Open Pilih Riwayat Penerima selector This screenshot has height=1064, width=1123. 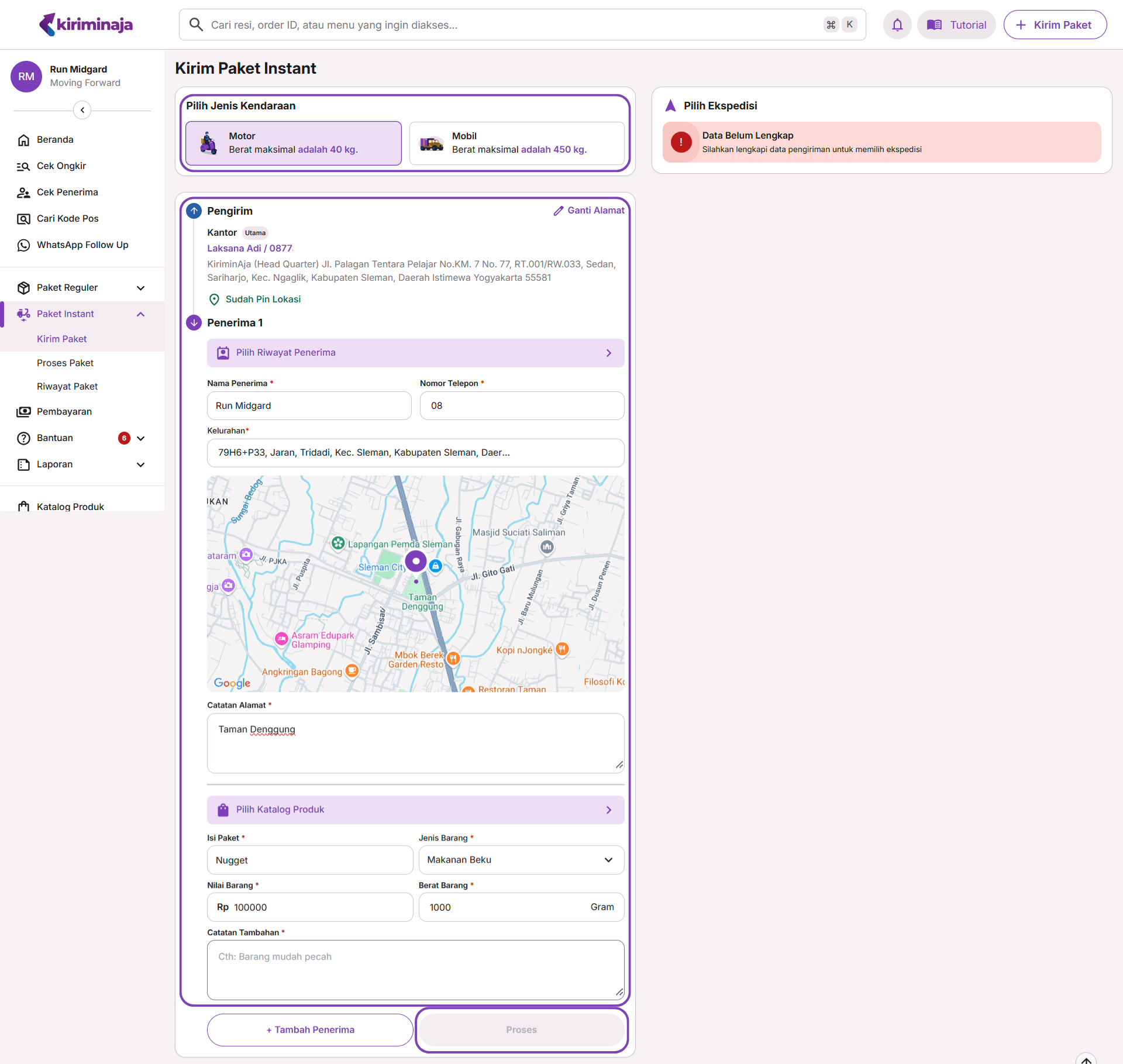[x=415, y=353]
